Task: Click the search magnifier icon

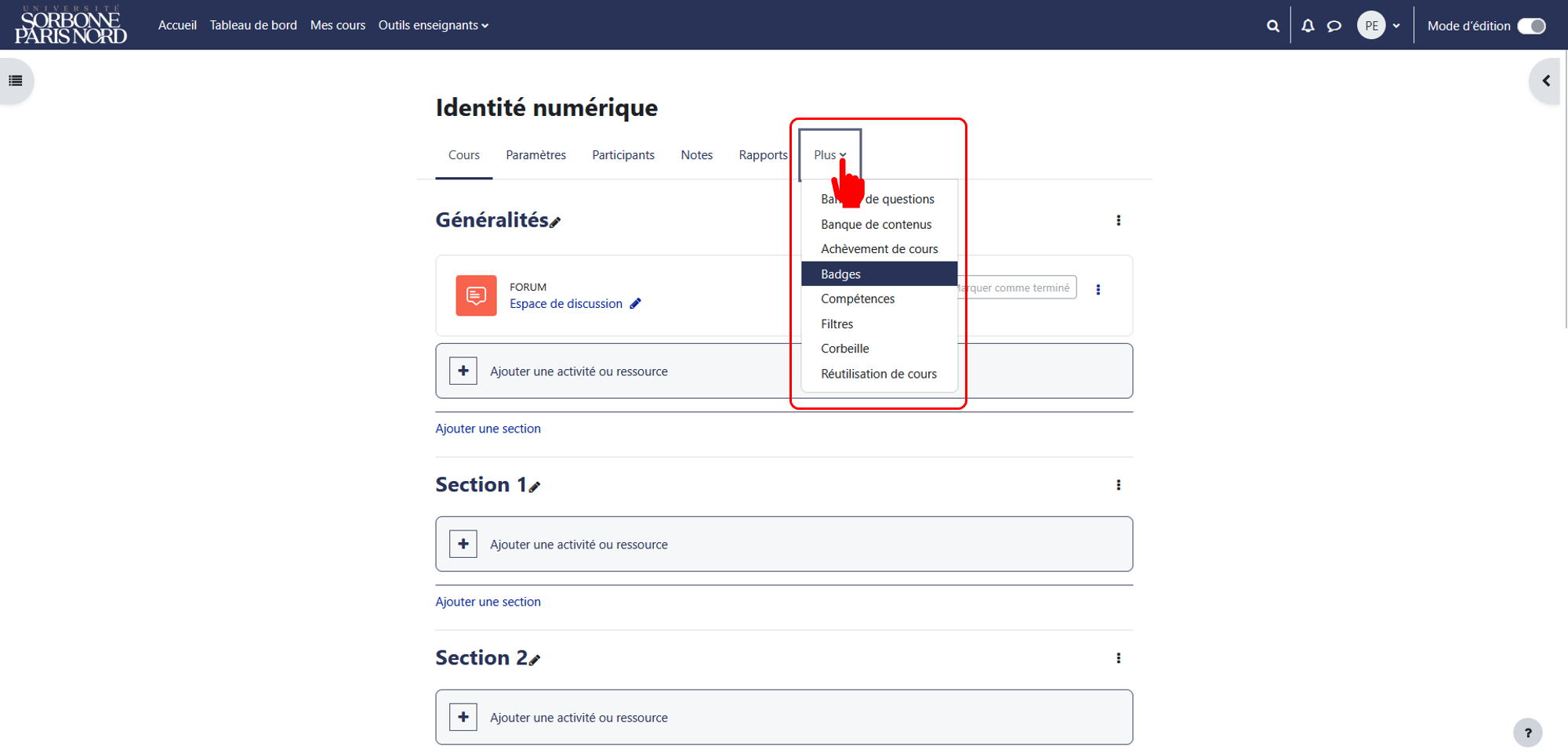Action: pos(1272,26)
